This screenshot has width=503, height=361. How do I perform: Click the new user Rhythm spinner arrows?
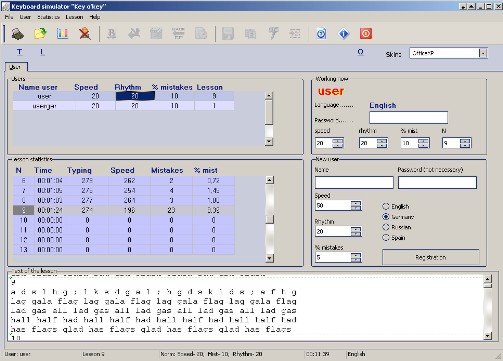click(356, 231)
